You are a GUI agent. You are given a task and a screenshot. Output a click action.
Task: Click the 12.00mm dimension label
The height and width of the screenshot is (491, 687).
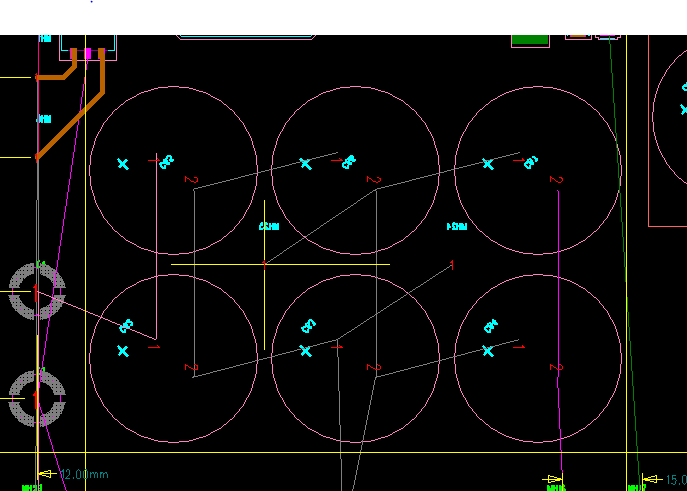84,474
